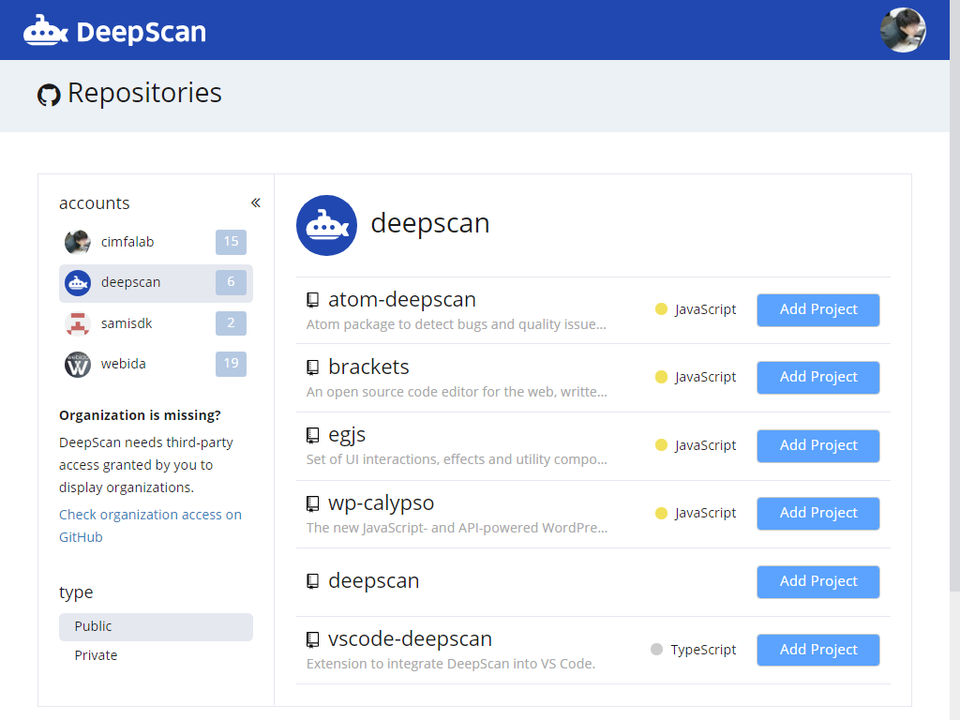The width and height of the screenshot is (960, 720).
Task: Open the vscode-deepscan repository name
Action: [x=410, y=640]
